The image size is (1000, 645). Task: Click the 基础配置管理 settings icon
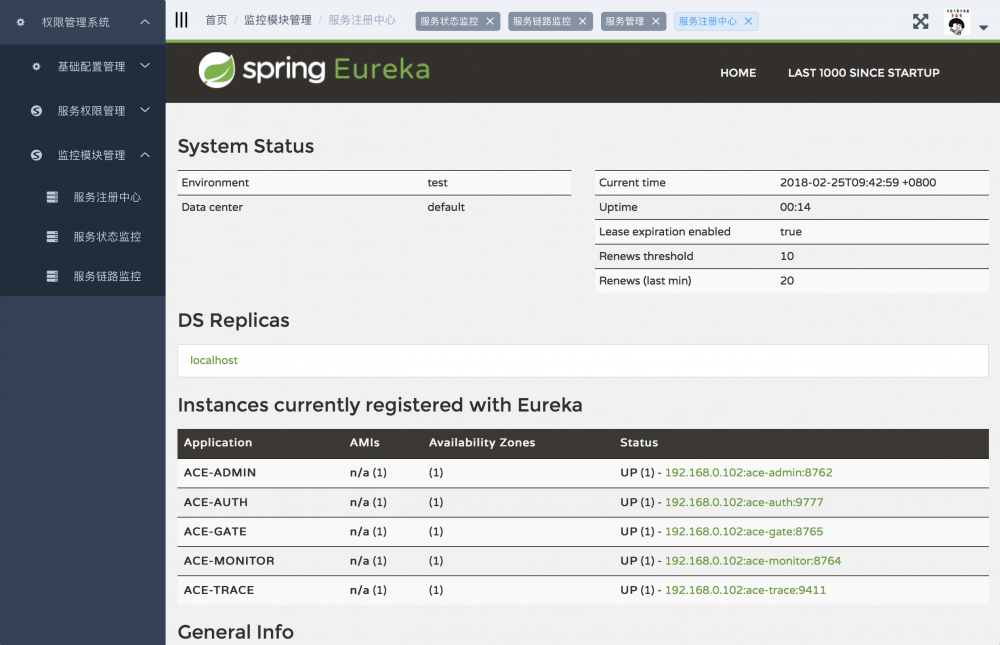pos(38,67)
